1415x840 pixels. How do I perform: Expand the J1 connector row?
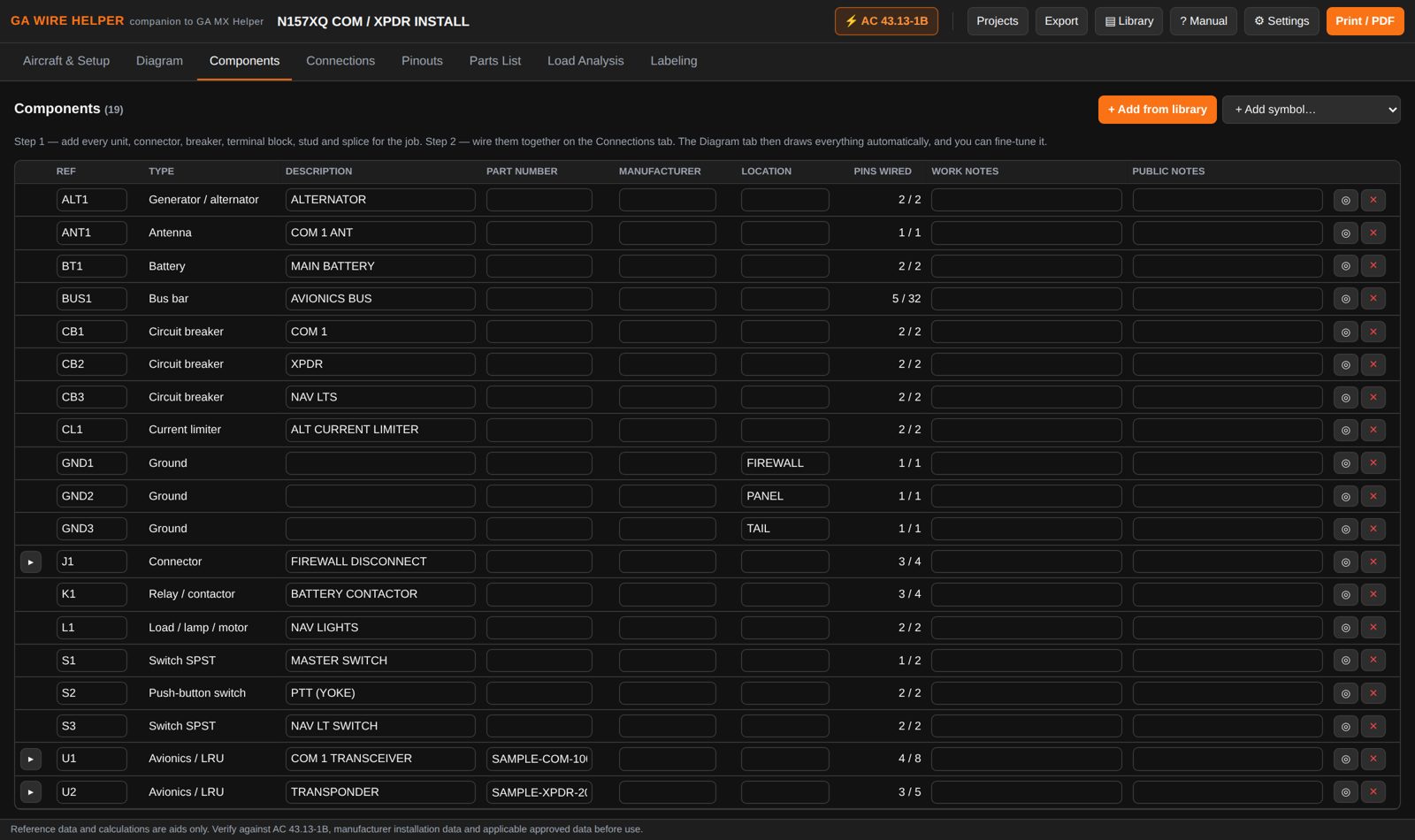31,561
